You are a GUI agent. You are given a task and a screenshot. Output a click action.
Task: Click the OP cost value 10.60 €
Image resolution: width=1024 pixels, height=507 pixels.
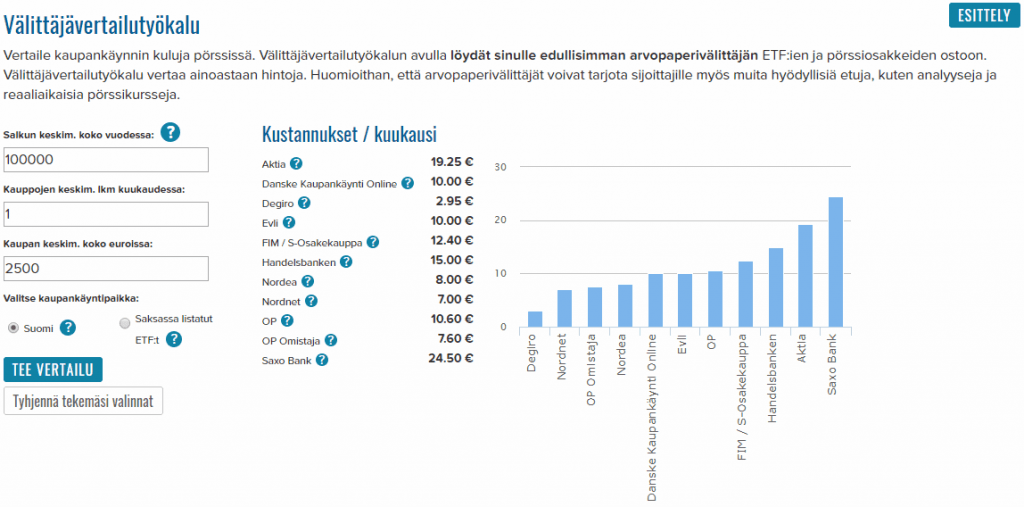452,319
